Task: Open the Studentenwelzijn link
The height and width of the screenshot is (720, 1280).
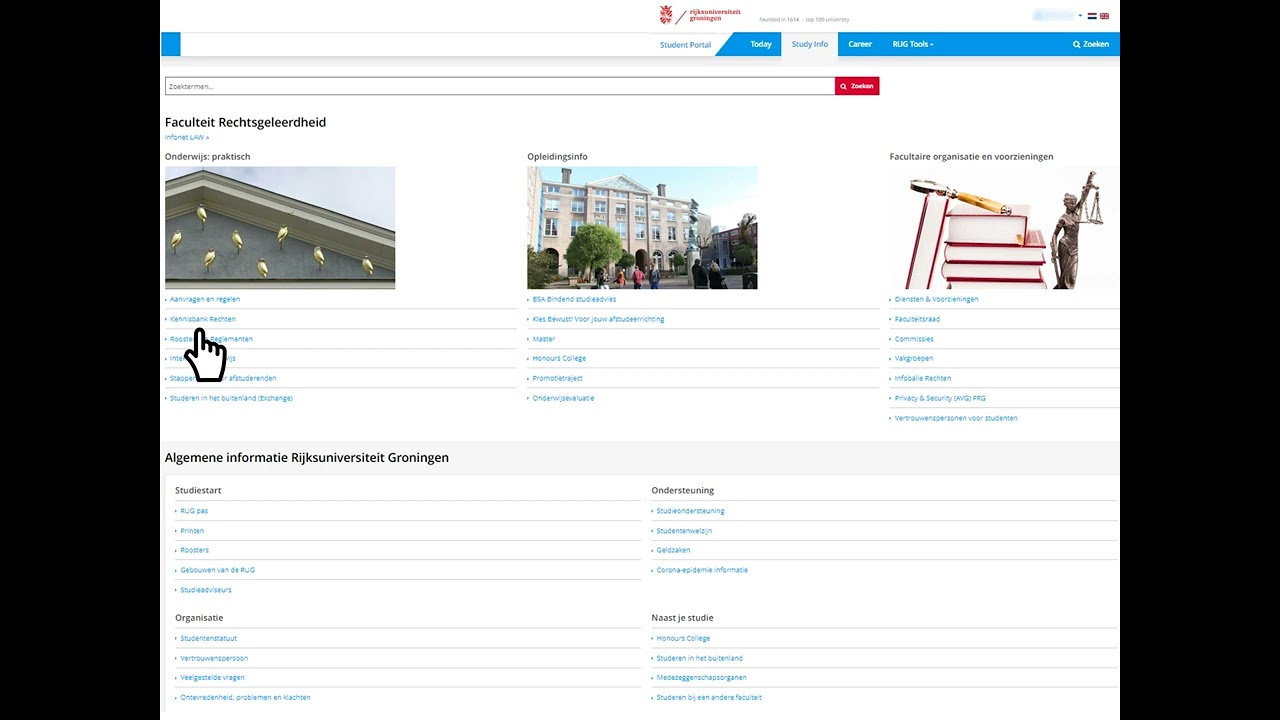Action: pyautogui.click(x=684, y=531)
